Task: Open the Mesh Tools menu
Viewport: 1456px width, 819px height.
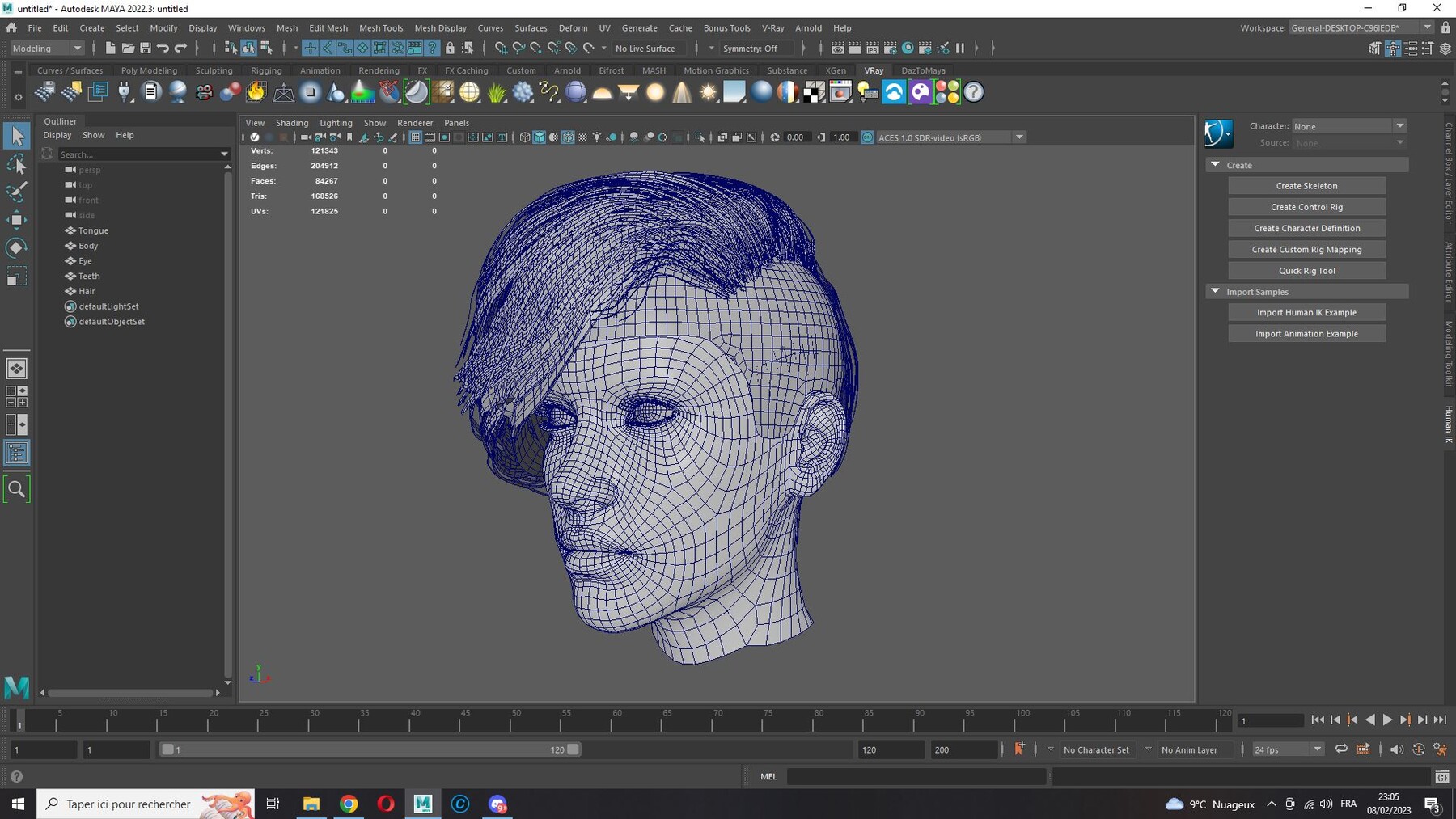Action: [x=381, y=27]
